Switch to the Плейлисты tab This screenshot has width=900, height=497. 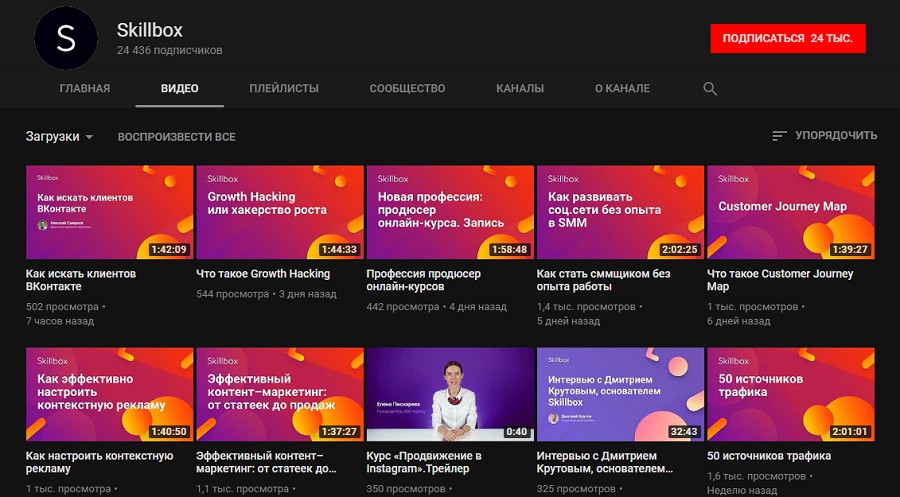(x=284, y=88)
